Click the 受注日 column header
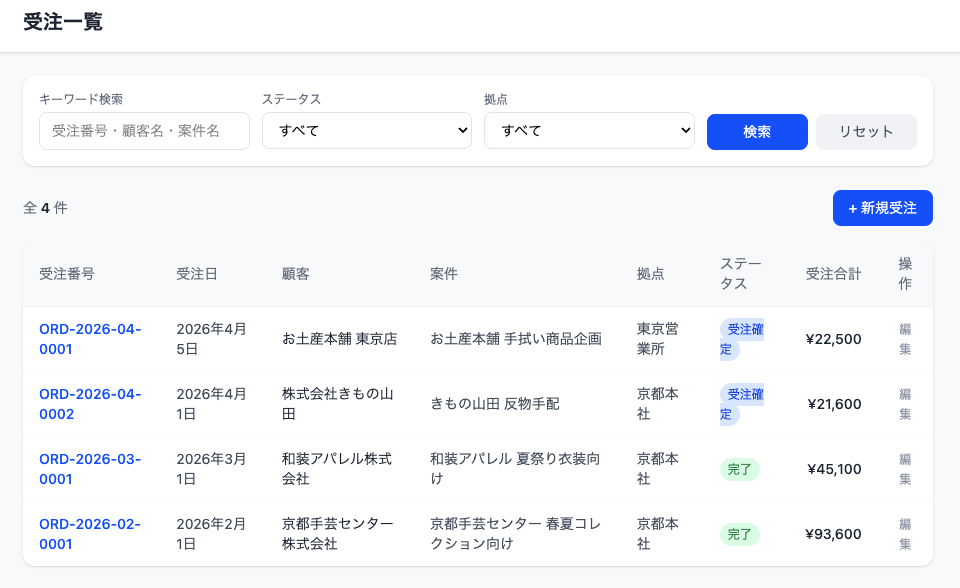This screenshot has width=960, height=588. [197, 274]
